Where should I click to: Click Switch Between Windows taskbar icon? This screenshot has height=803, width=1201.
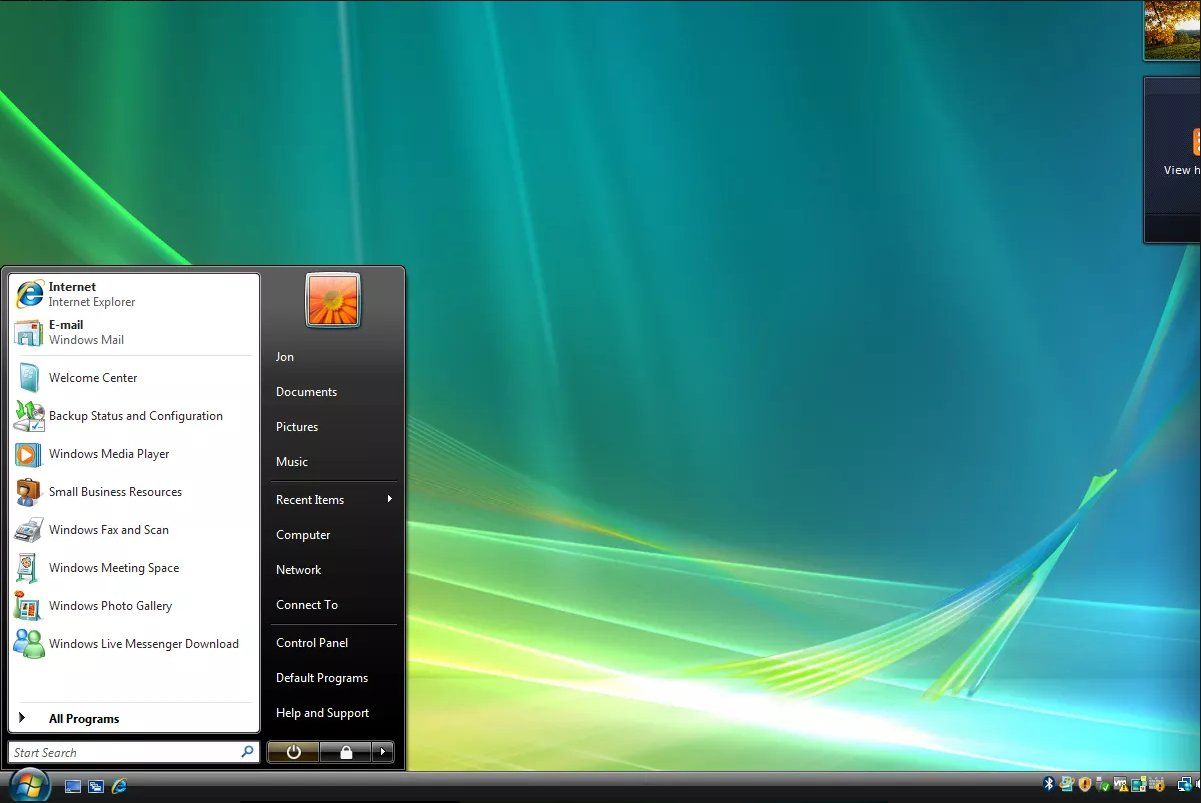pos(96,787)
